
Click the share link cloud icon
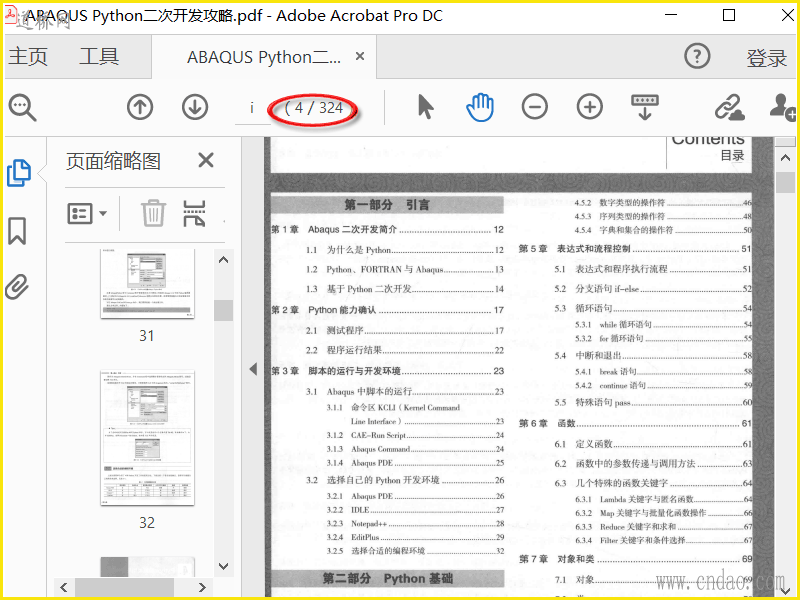(x=729, y=107)
